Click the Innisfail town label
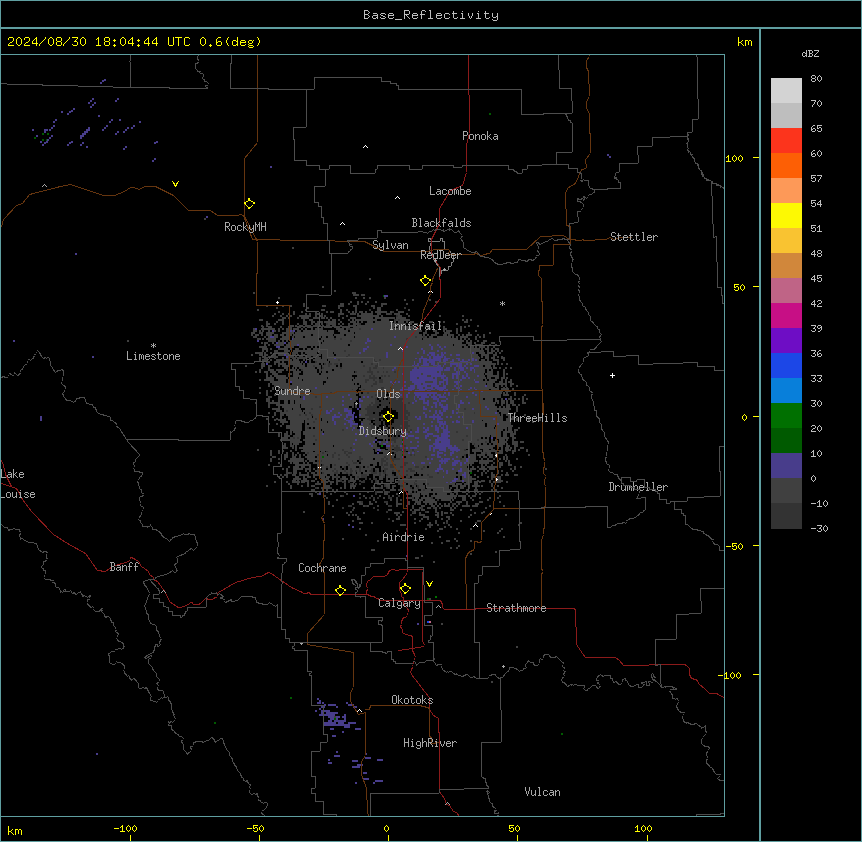862x842 pixels. 416,326
